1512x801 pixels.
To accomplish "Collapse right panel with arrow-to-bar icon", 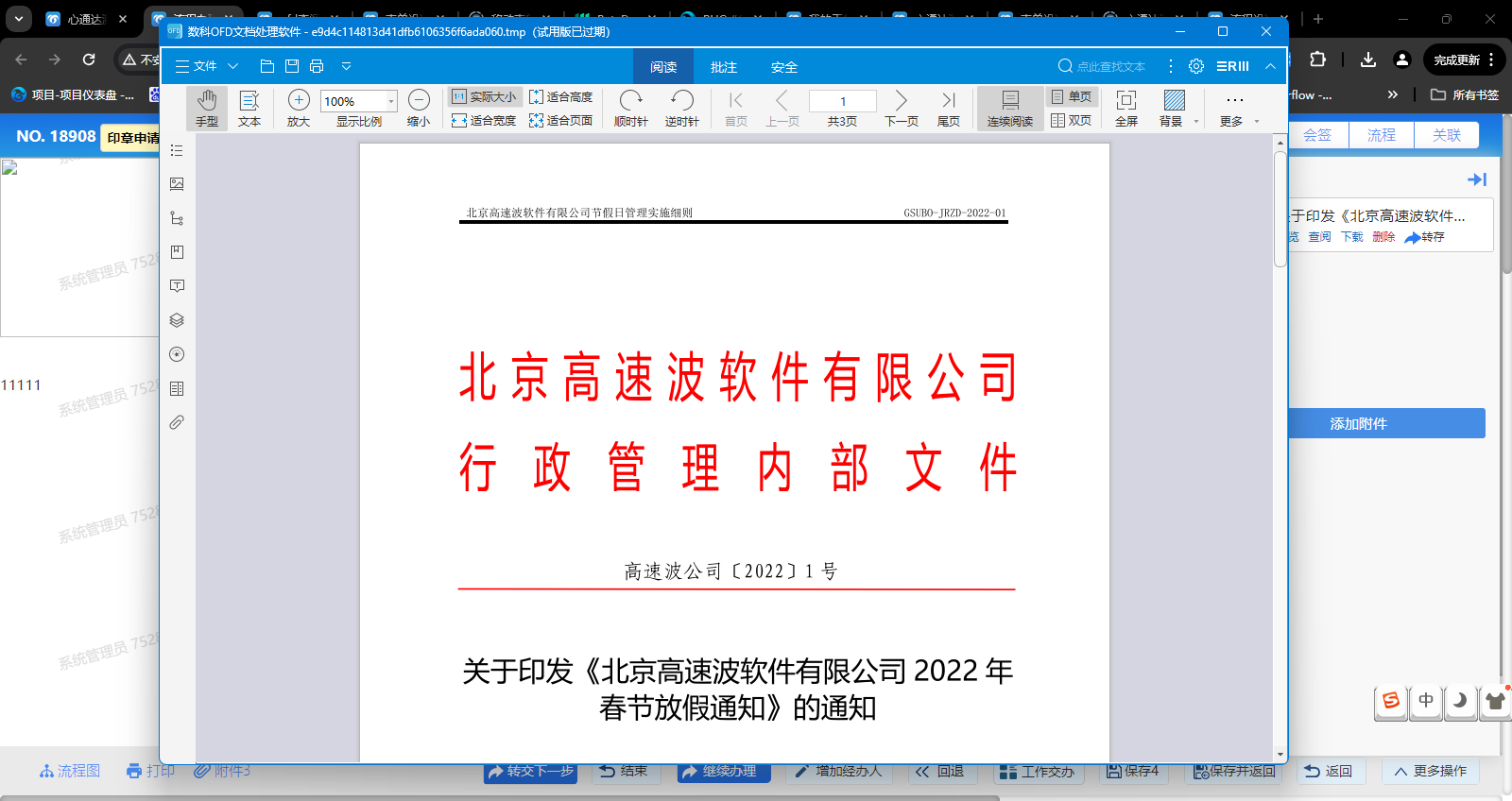I will pos(1477,179).
